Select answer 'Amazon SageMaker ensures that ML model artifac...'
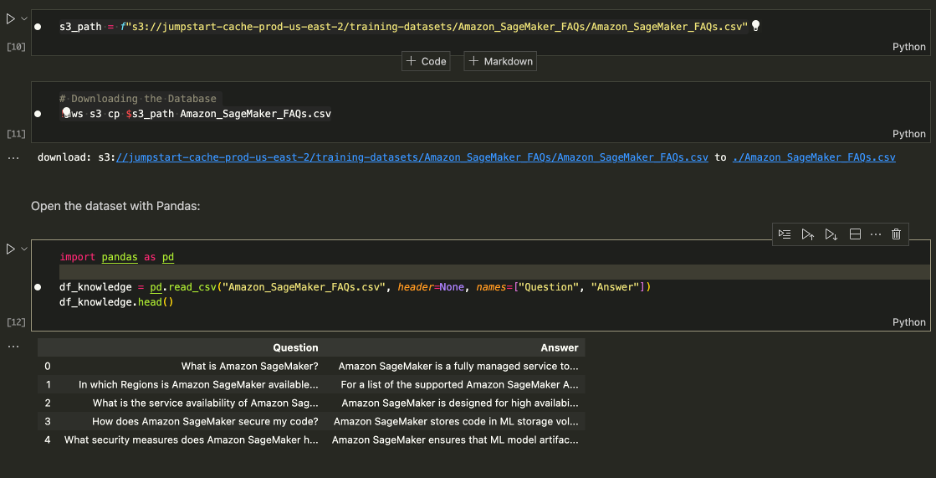 (x=455, y=440)
